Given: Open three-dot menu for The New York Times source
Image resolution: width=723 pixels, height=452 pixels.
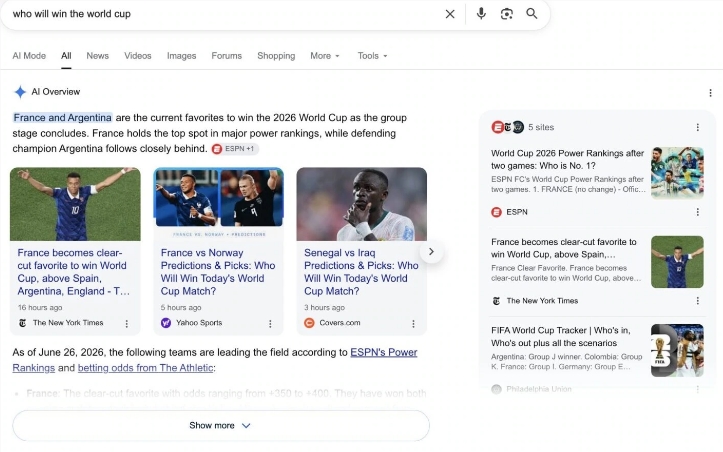Looking at the screenshot, I should [698, 301].
